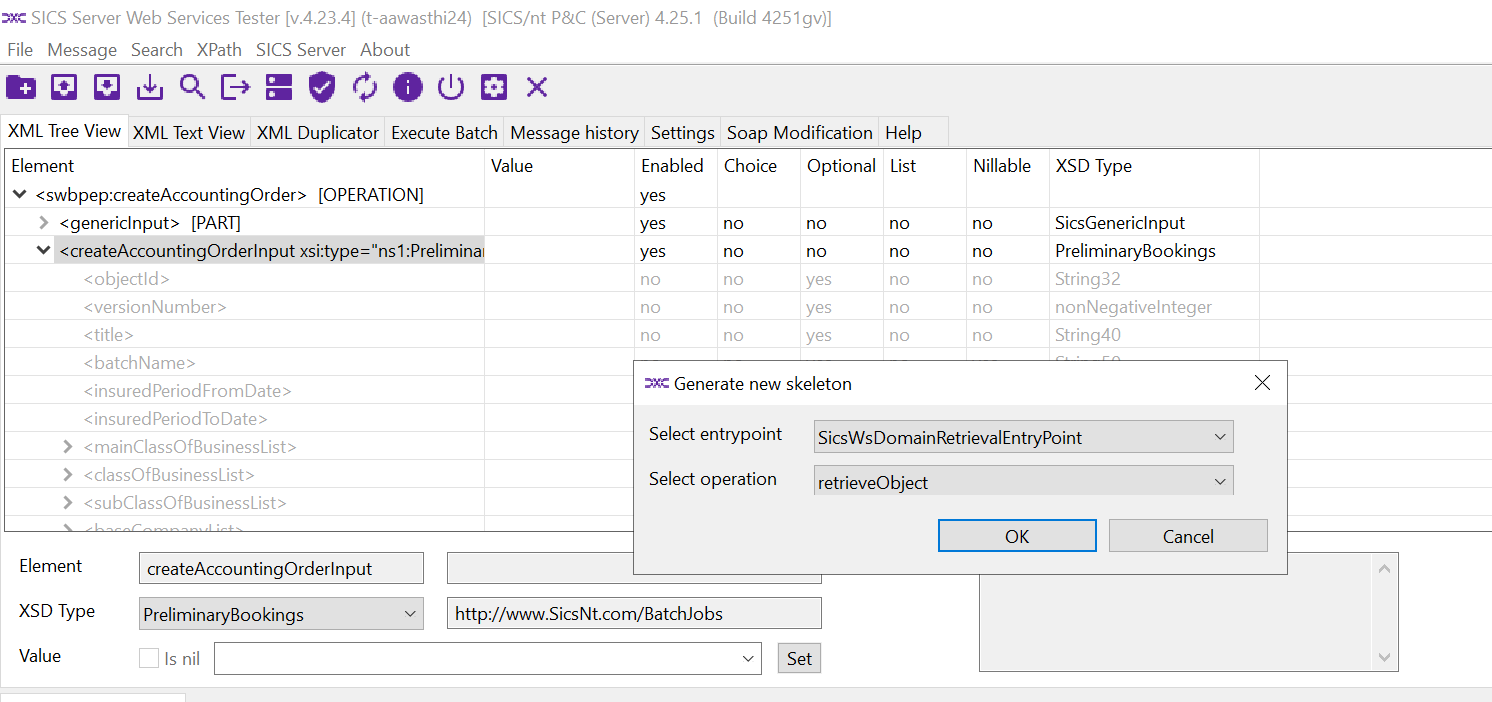Image resolution: width=1492 pixels, height=702 pixels.
Task: Open the Select entrypoint dropdown
Action: [x=1023, y=437]
